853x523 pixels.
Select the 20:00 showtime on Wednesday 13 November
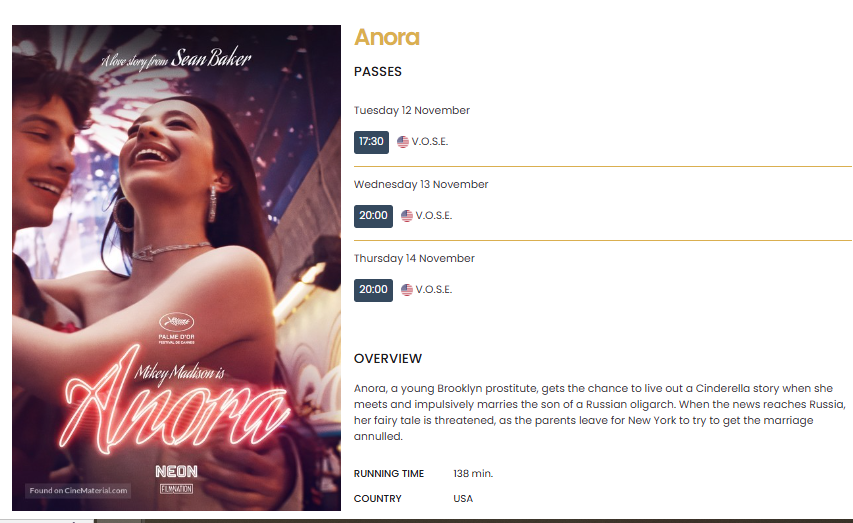[x=373, y=216]
